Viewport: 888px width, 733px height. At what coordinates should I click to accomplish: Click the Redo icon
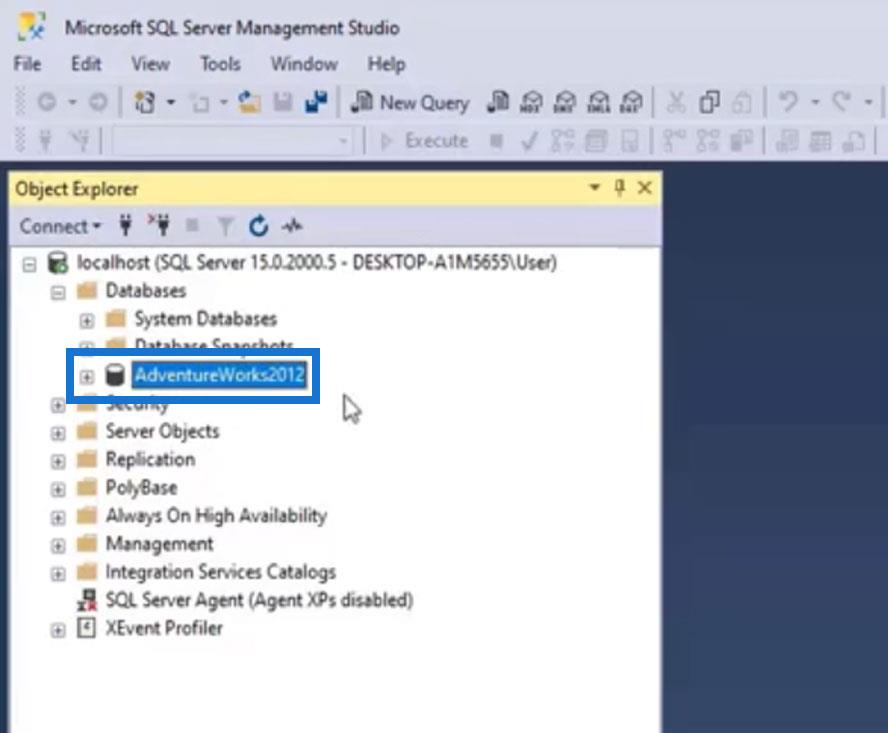coord(841,102)
